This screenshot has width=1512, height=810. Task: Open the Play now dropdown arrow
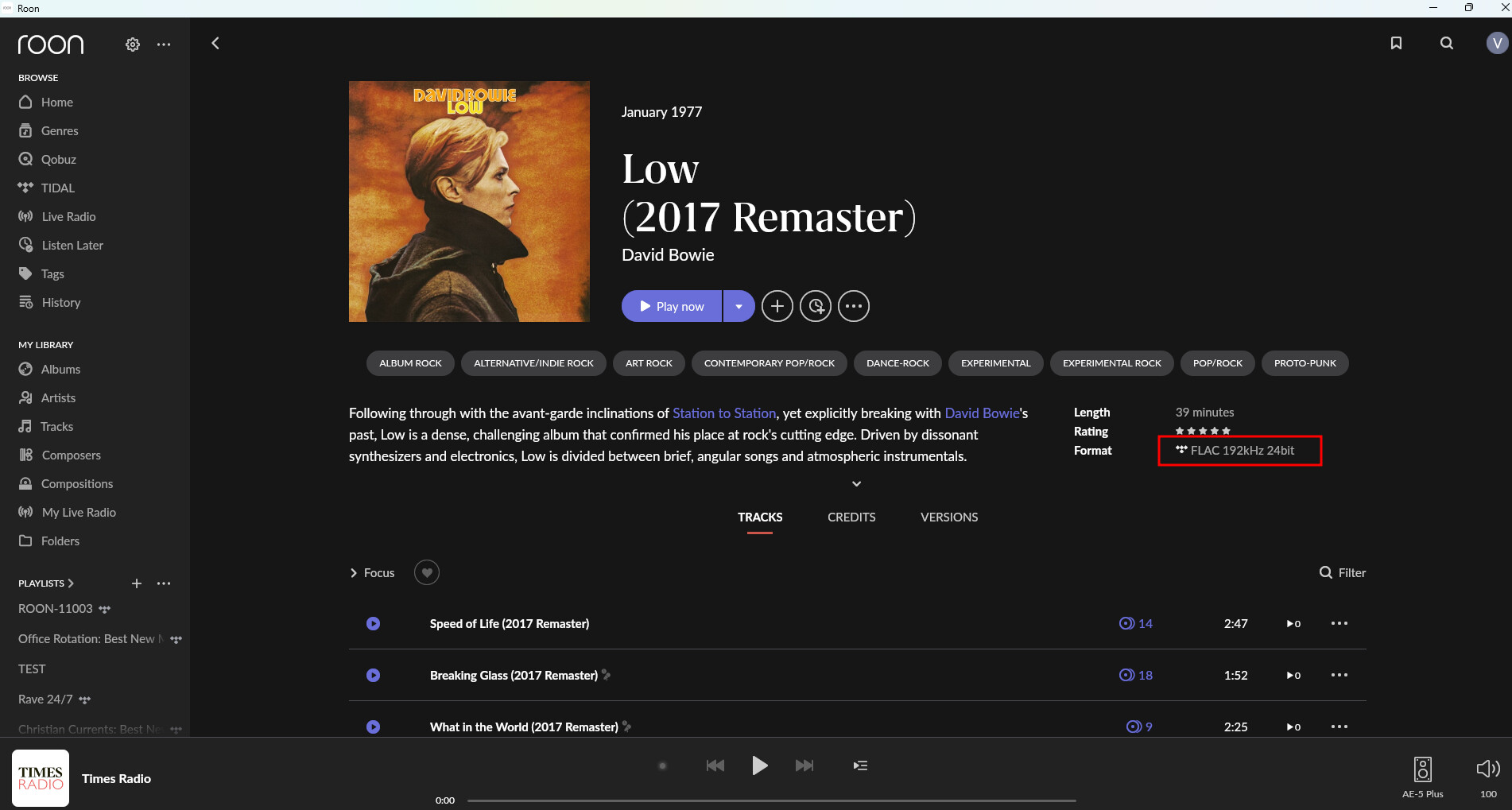(739, 306)
